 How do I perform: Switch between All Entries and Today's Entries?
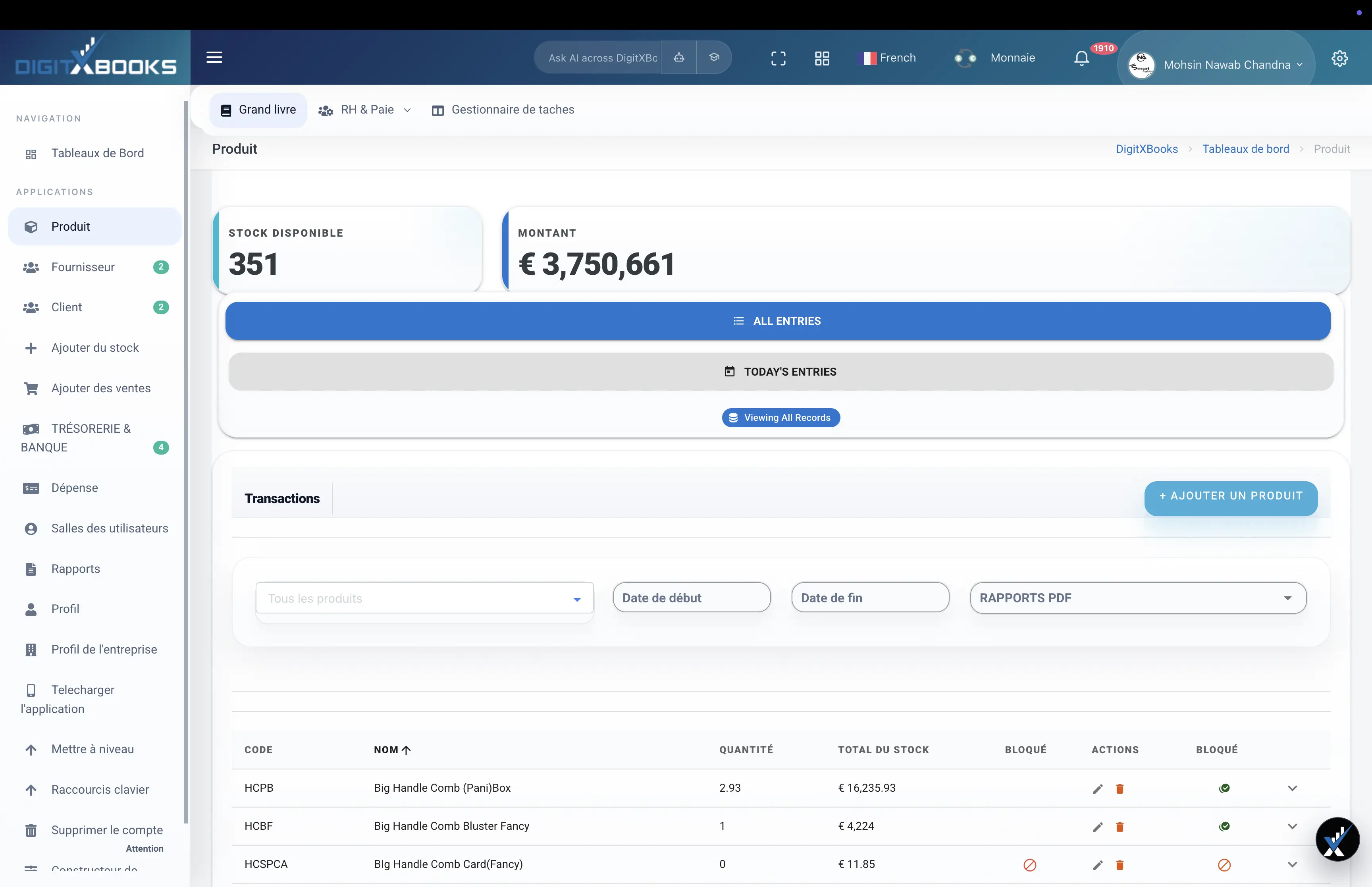(780, 372)
